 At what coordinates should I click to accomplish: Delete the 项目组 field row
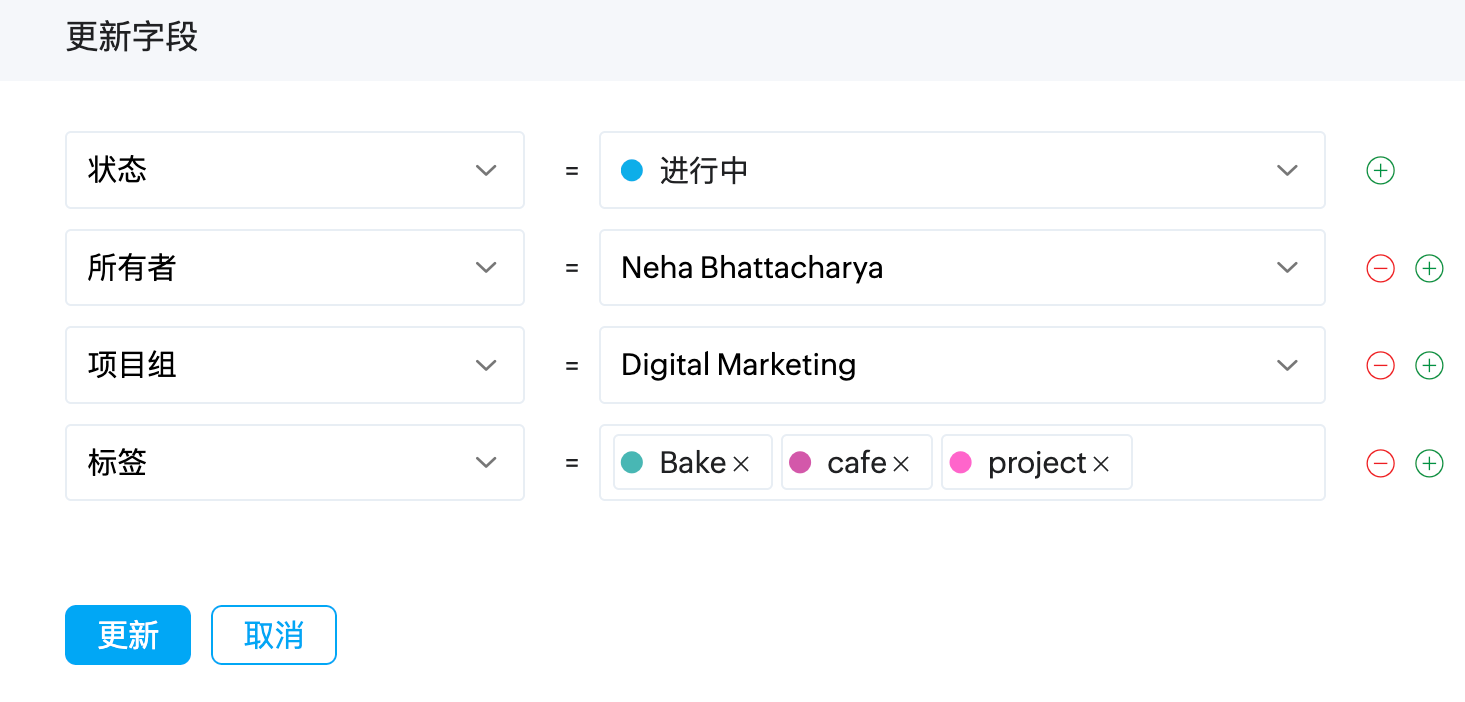tap(1380, 366)
